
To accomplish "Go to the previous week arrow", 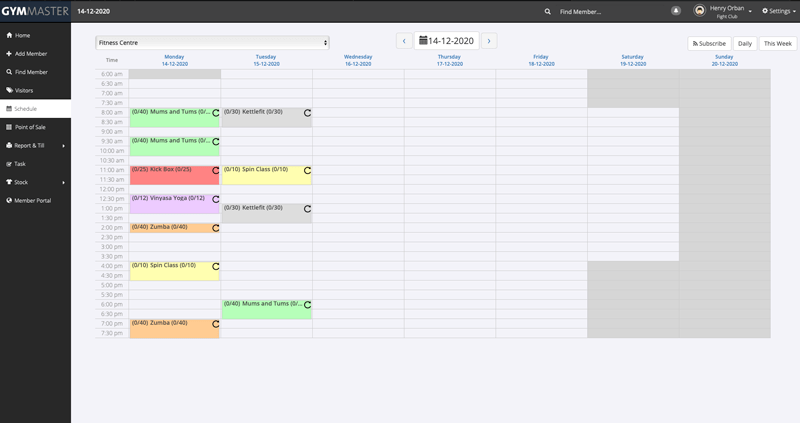I will pyautogui.click(x=404, y=41).
